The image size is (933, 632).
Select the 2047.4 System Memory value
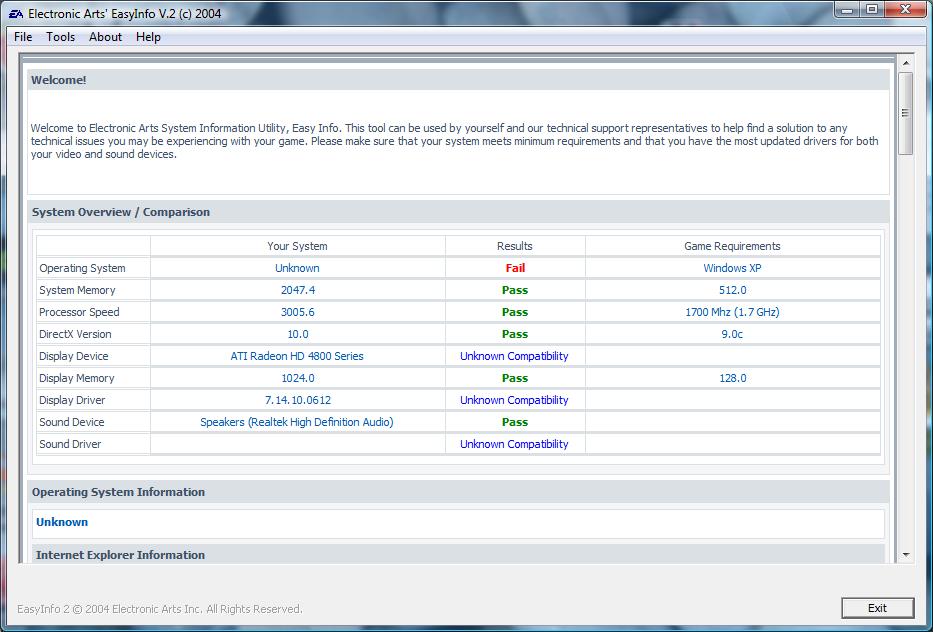[x=298, y=290]
